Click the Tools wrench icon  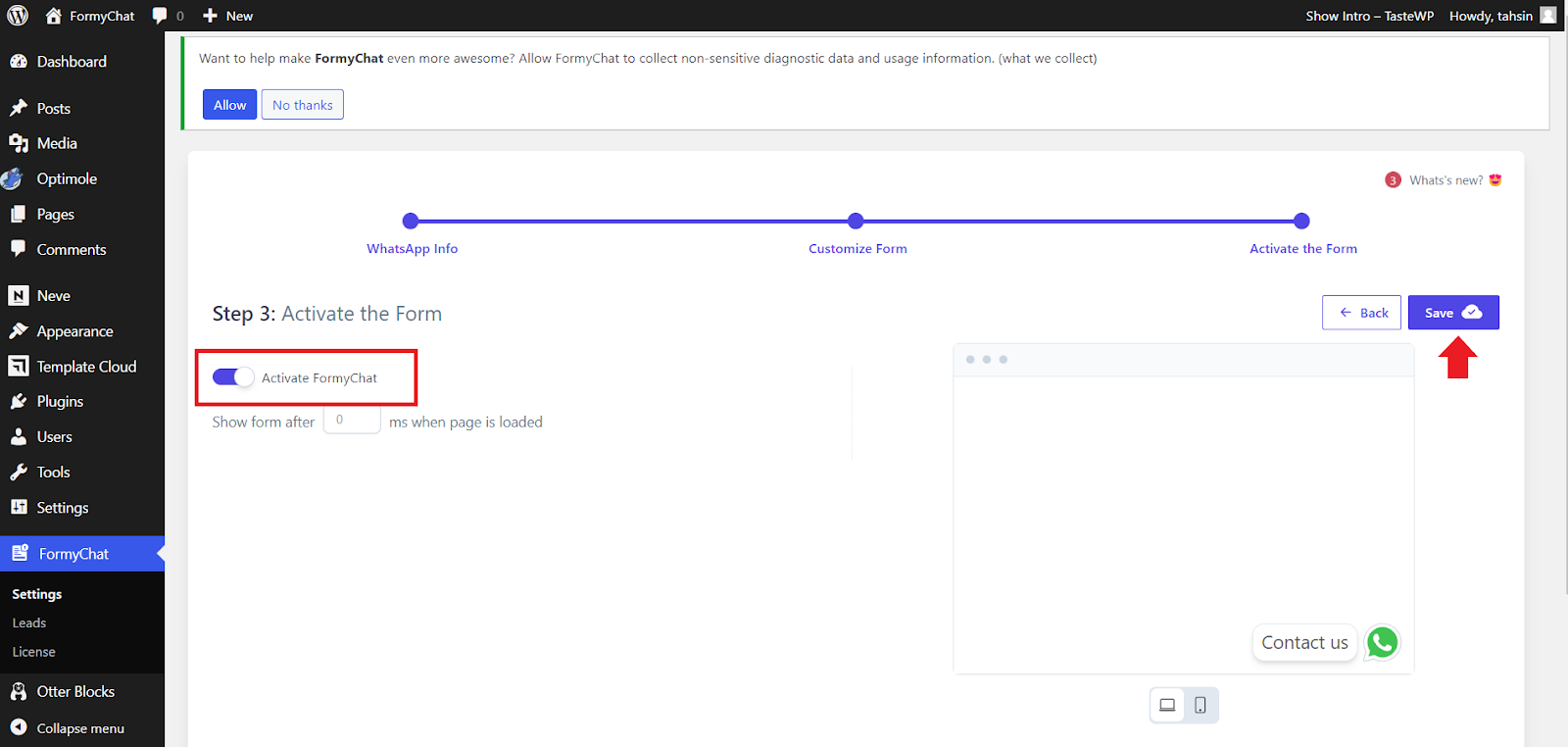pyautogui.click(x=19, y=472)
